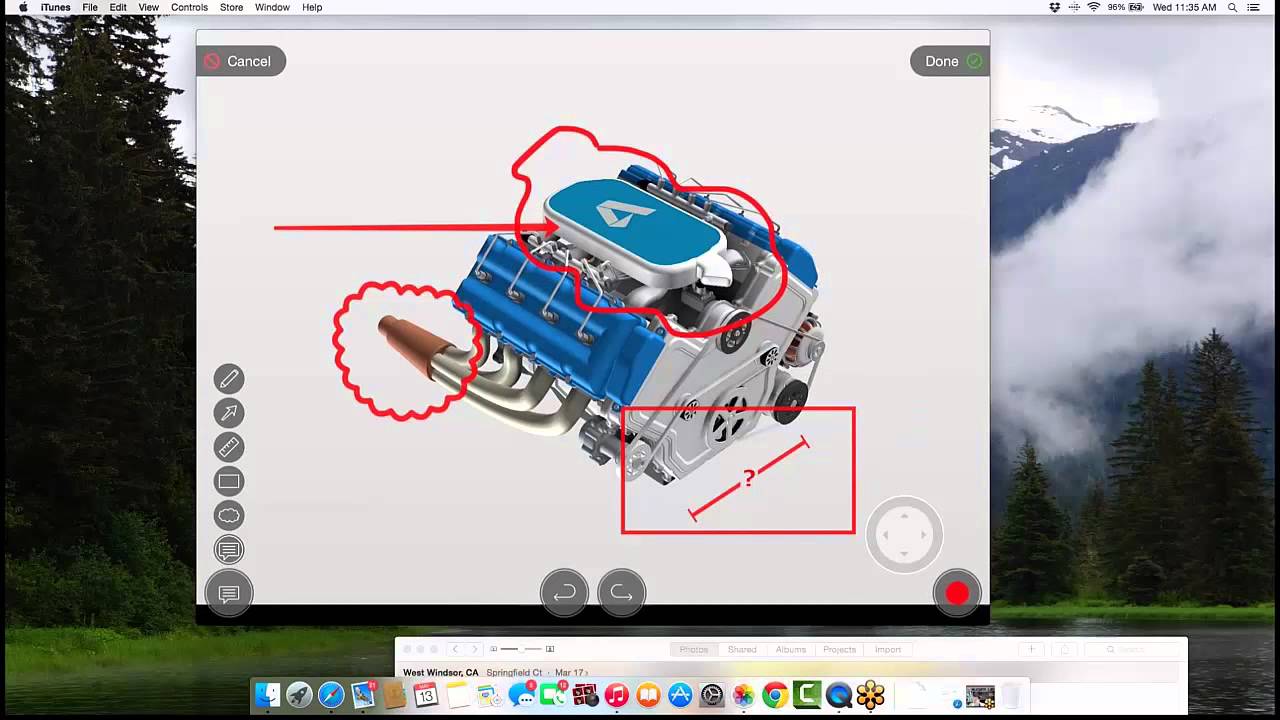Open the File menu
1280x720 pixels.
[x=90, y=7]
